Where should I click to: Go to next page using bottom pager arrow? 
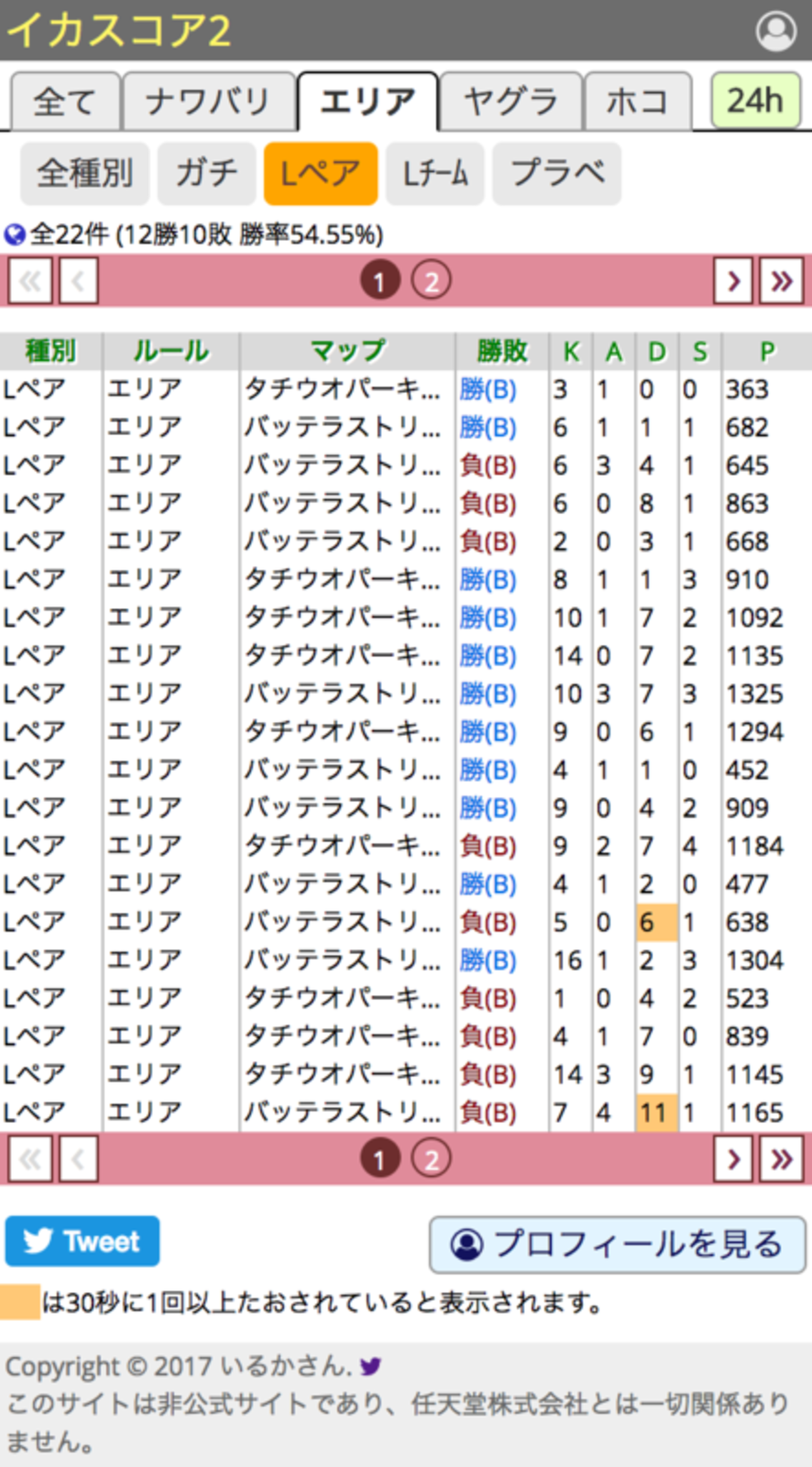733,1158
